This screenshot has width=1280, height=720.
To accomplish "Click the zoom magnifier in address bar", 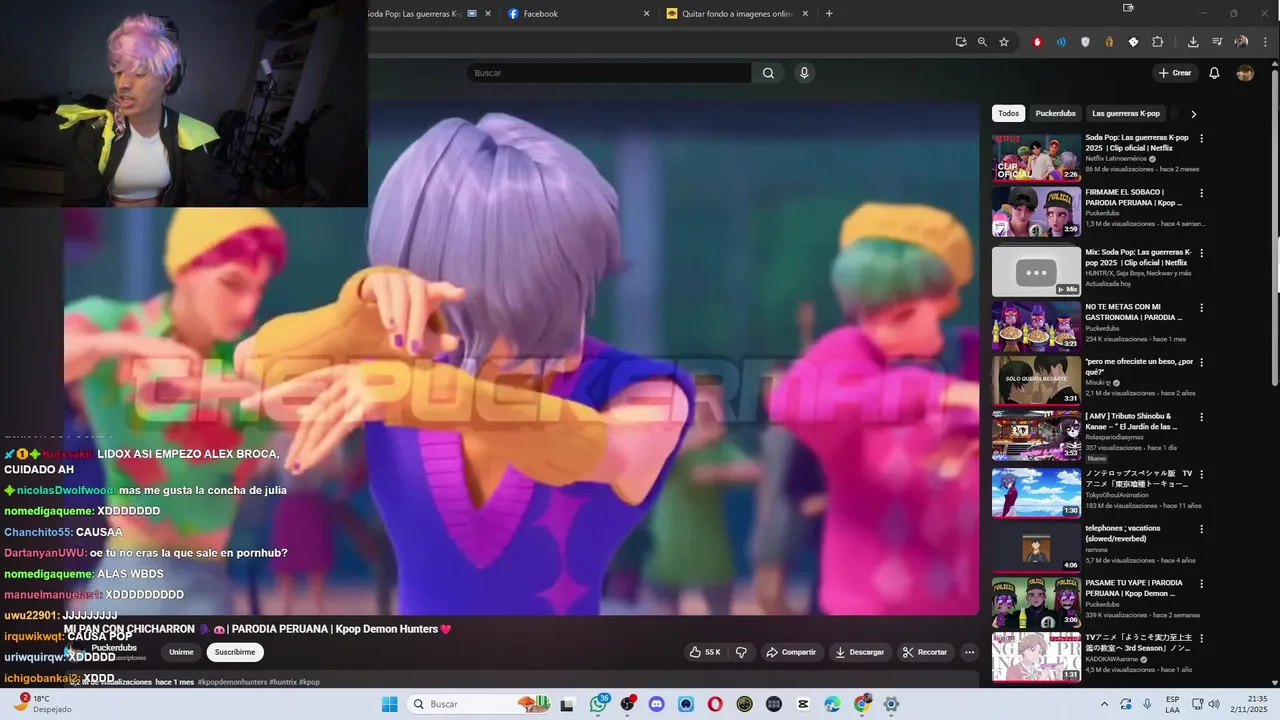I will point(982,42).
